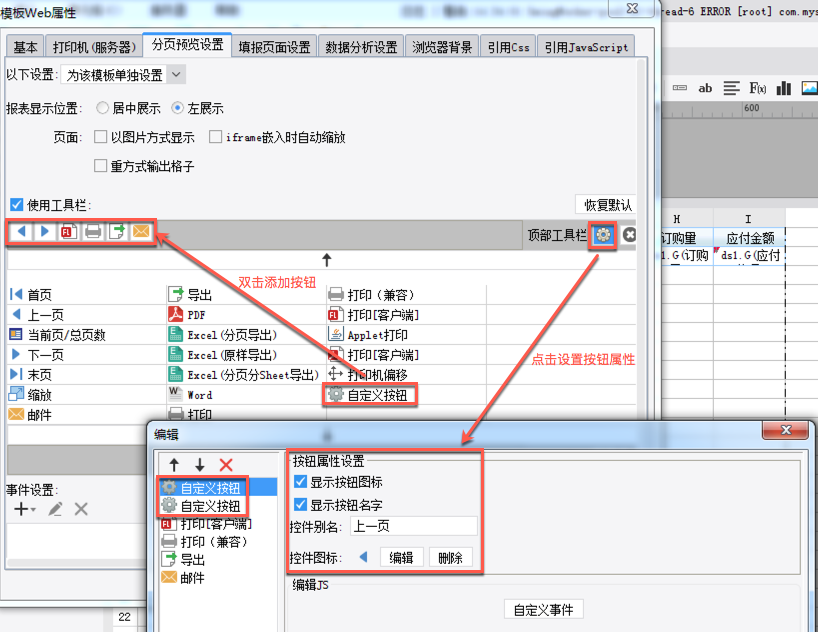
Task: Tick 重方式输出格子 checkbox
Action: pyautogui.click(x=100, y=165)
